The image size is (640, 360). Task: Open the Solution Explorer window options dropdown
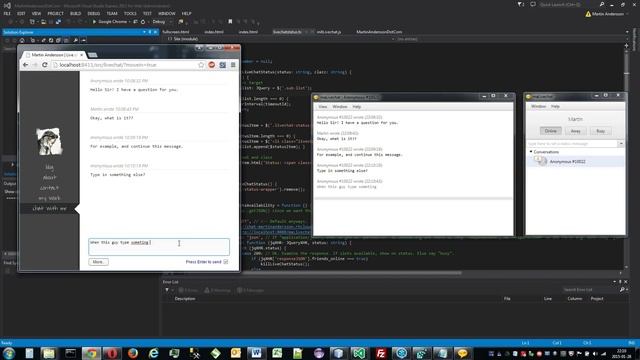point(144,32)
